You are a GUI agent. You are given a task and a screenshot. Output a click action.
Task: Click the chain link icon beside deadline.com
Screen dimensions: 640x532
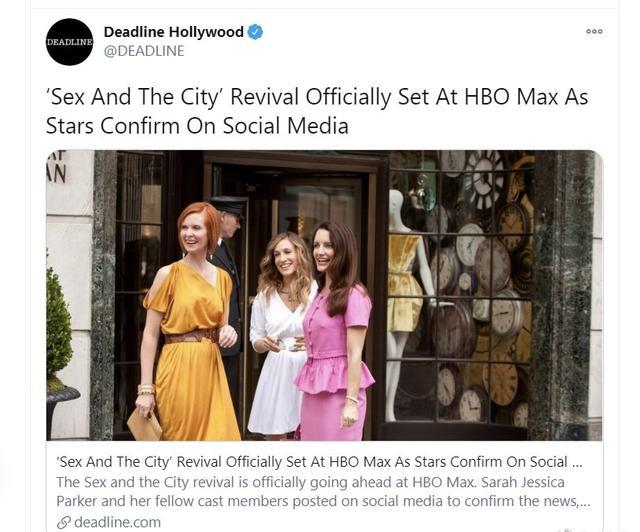point(64,523)
